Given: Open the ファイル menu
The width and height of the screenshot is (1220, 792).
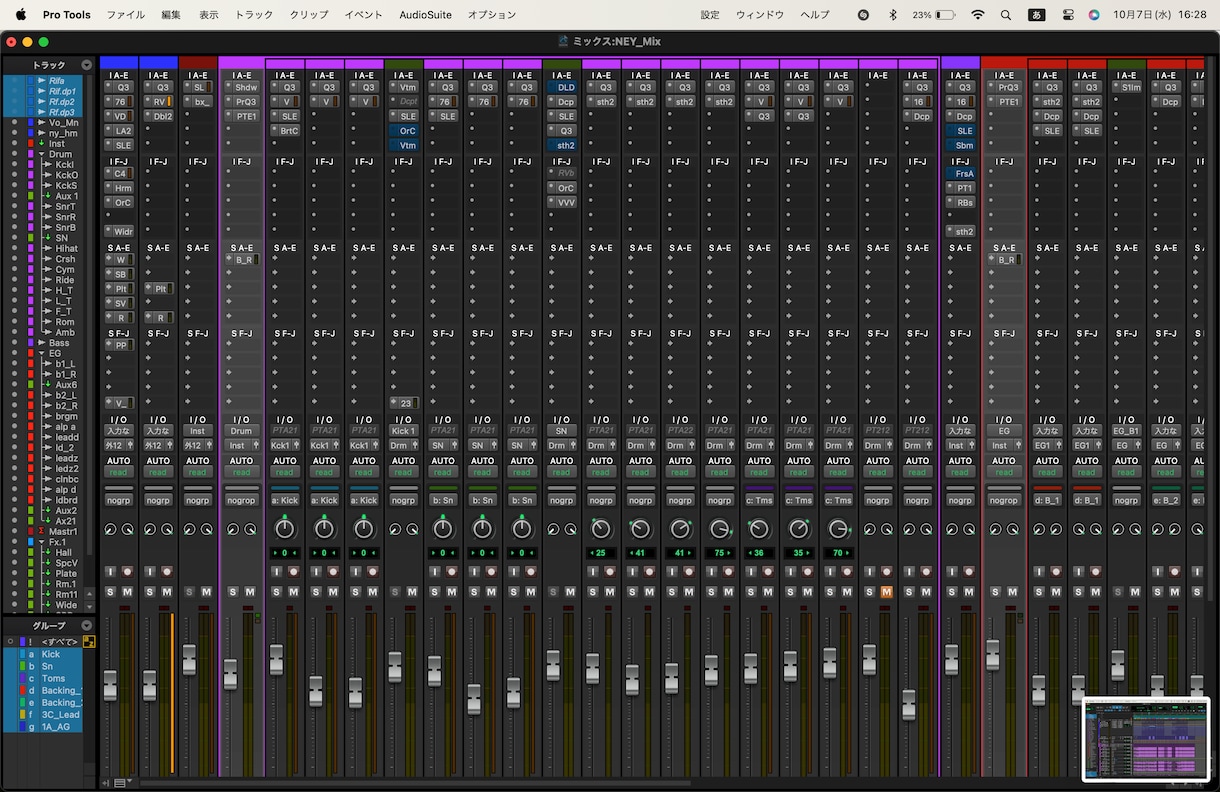Looking at the screenshot, I should 125,15.
